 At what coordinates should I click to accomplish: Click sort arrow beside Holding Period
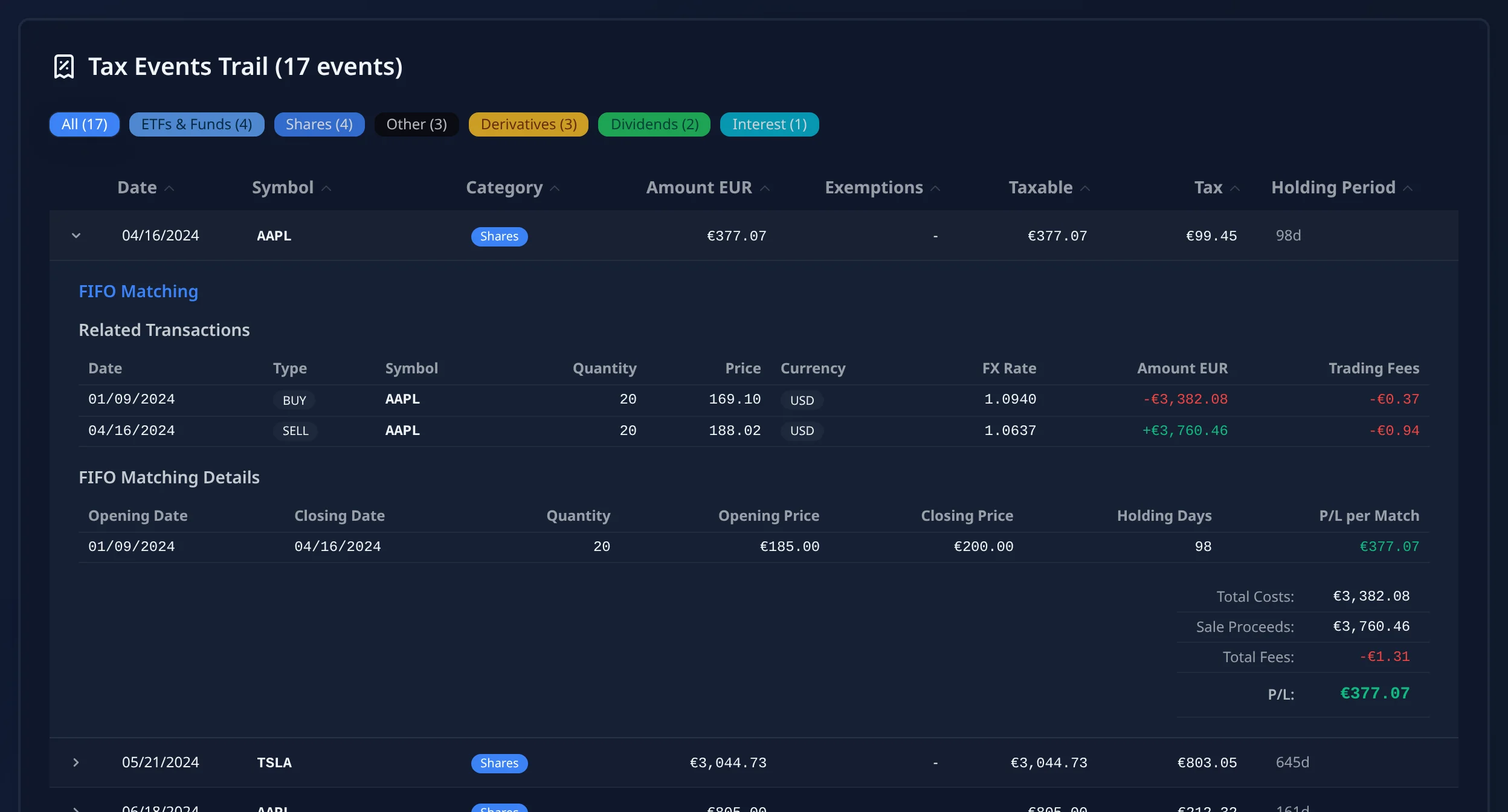[x=1408, y=188]
